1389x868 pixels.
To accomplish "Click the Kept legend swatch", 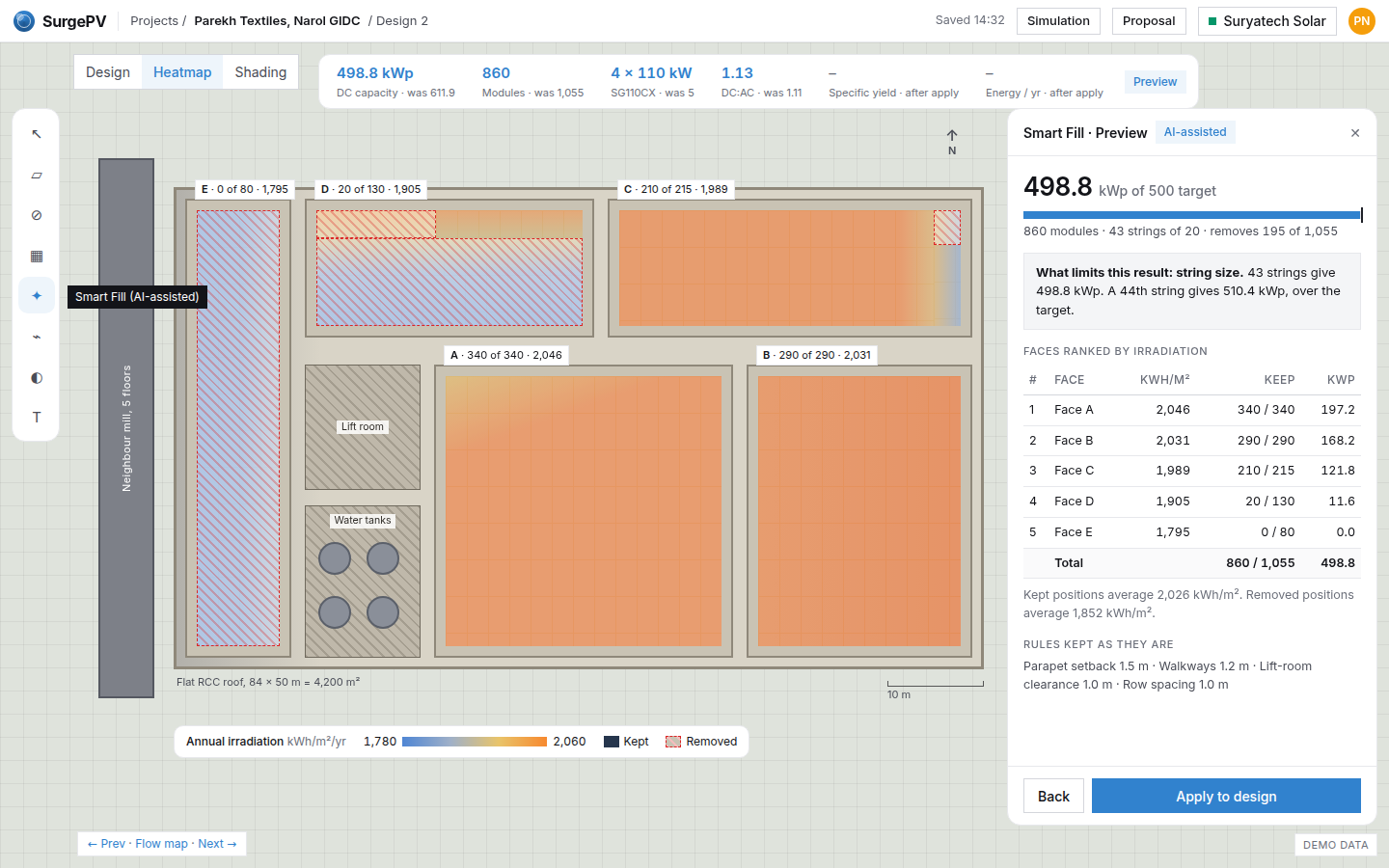I will coord(612,742).
